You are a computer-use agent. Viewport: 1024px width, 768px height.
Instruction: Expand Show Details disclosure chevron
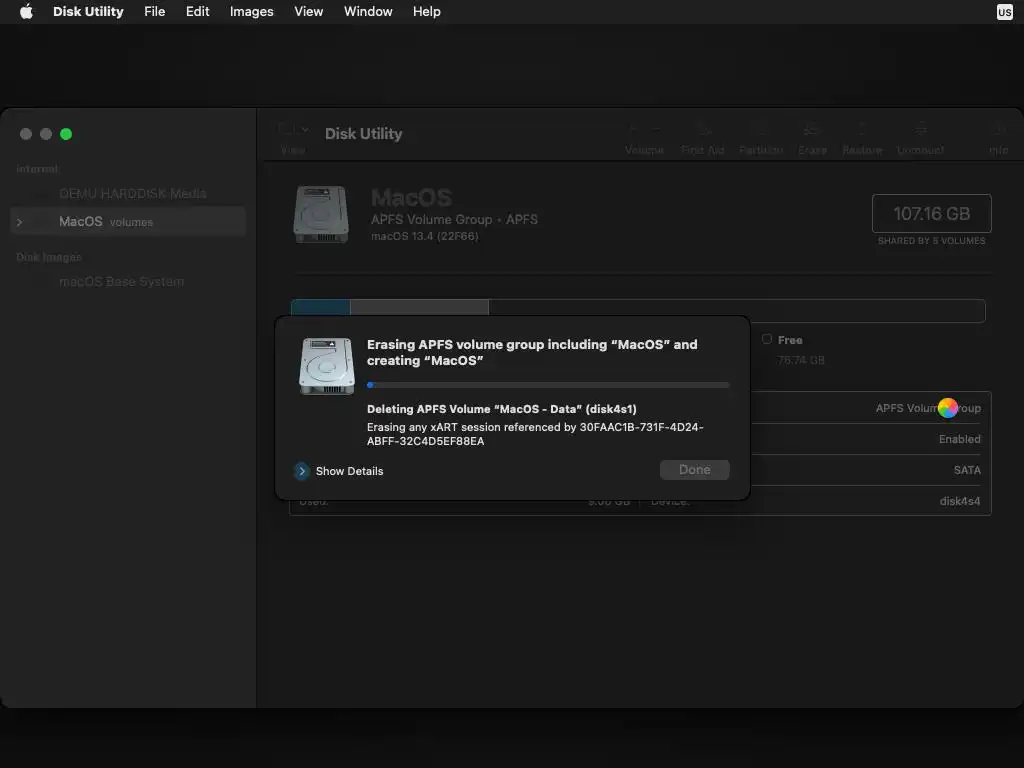click(x=302, y=471)
